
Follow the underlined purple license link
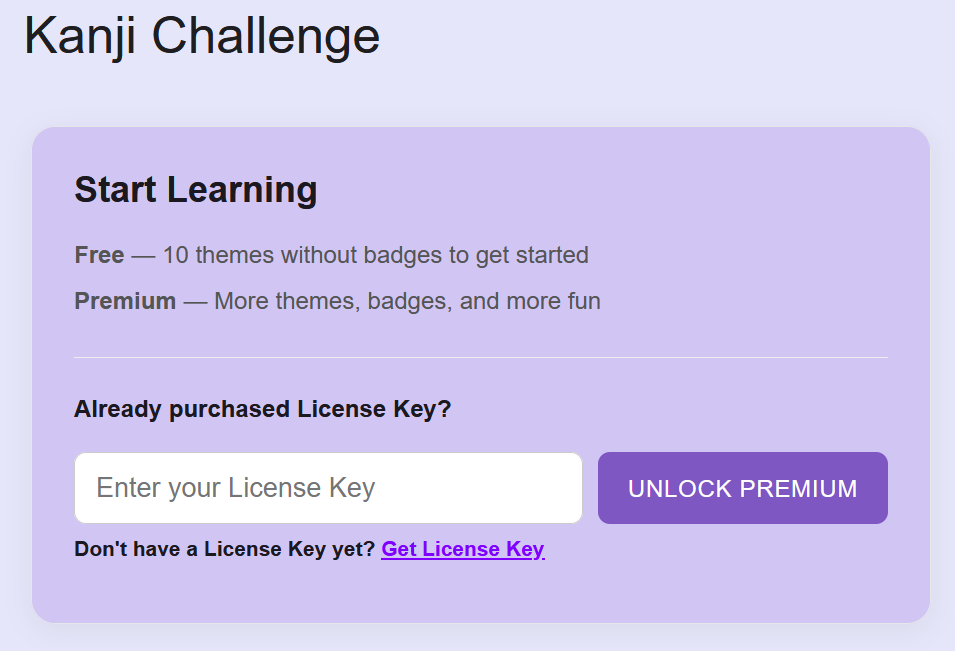point(463,549)
